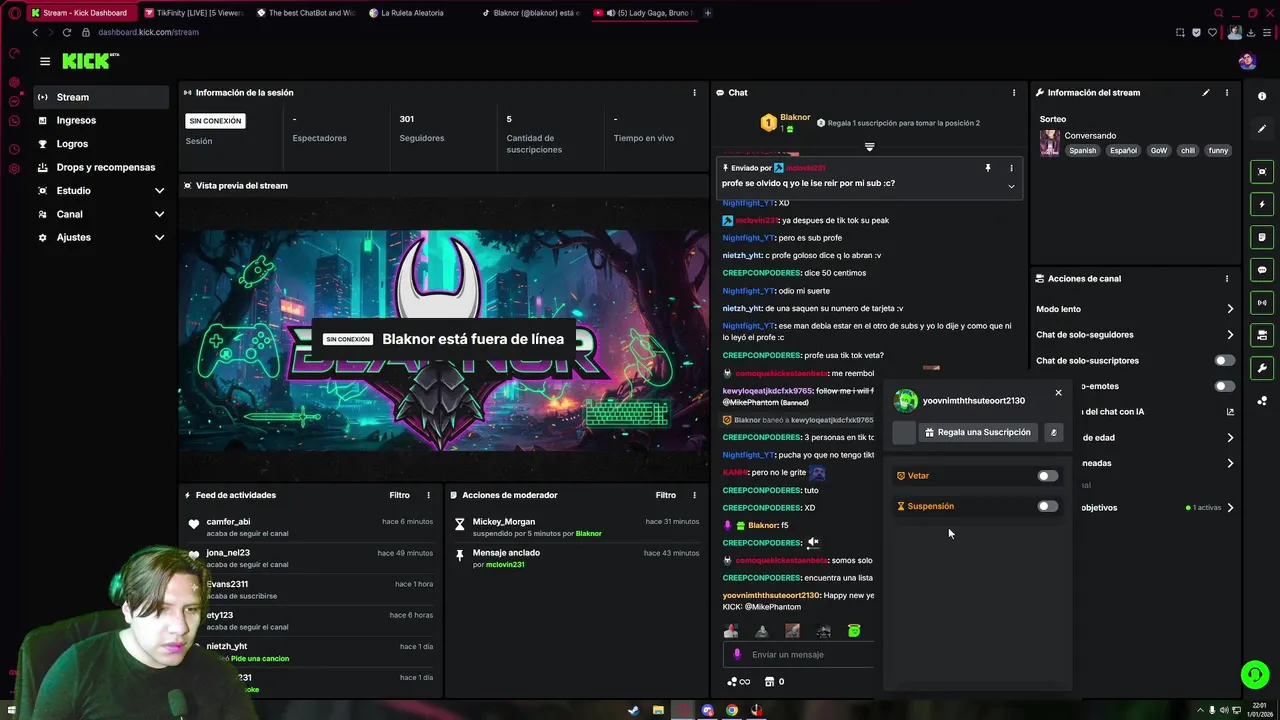Toggle the chat widget icon in right toolbar
The height and width of the screenshot is (720, 1280).
(1262, 270)
